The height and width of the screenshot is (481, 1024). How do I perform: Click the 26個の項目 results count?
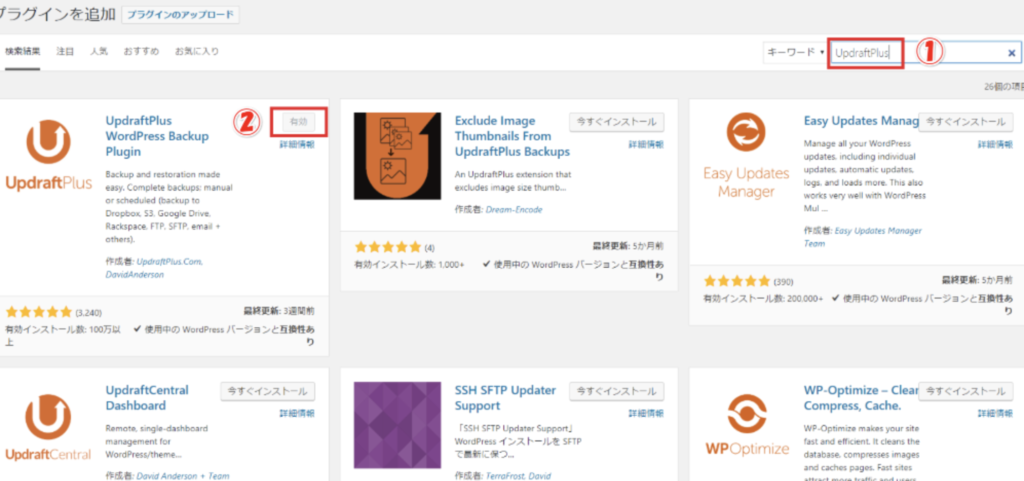pos(1004,87)
